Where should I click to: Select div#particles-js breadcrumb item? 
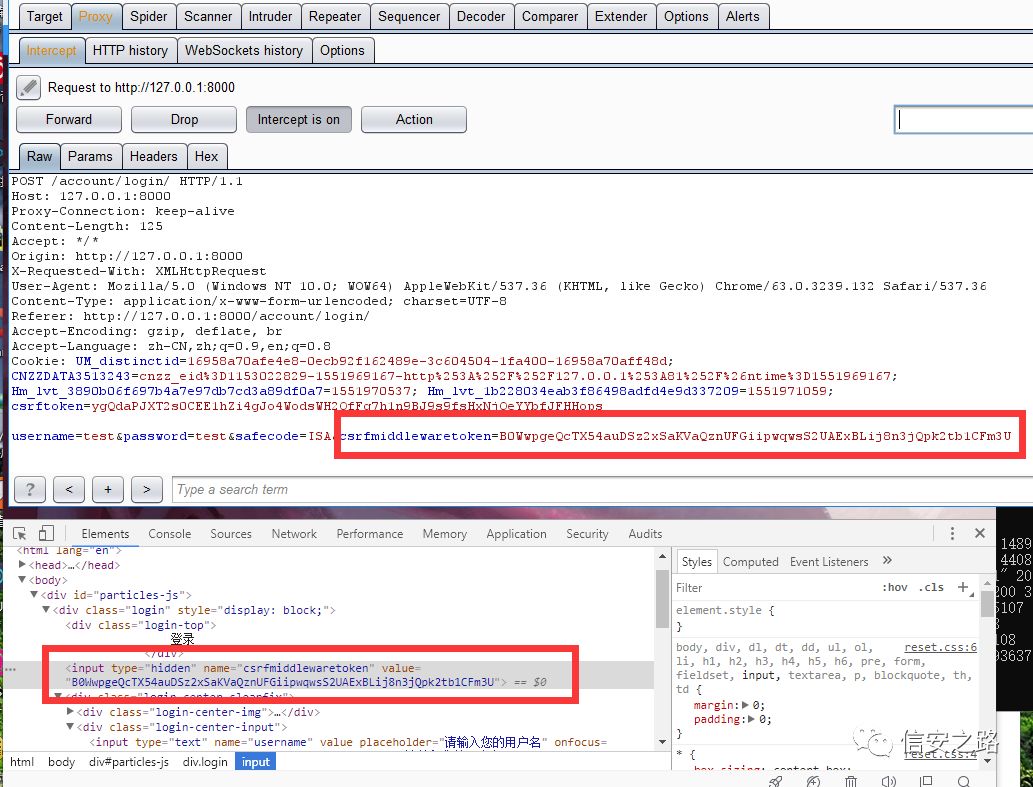[128, 761]
